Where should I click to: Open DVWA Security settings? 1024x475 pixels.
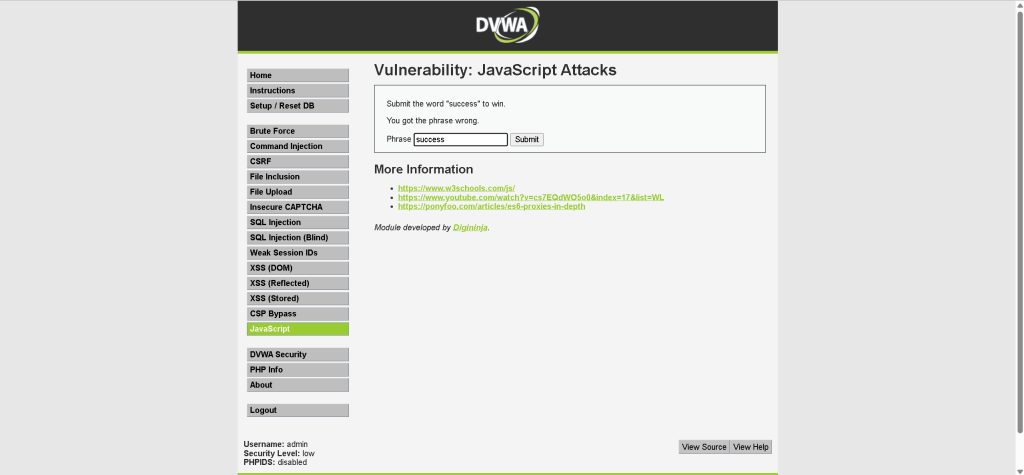click(x=298, y=354)
